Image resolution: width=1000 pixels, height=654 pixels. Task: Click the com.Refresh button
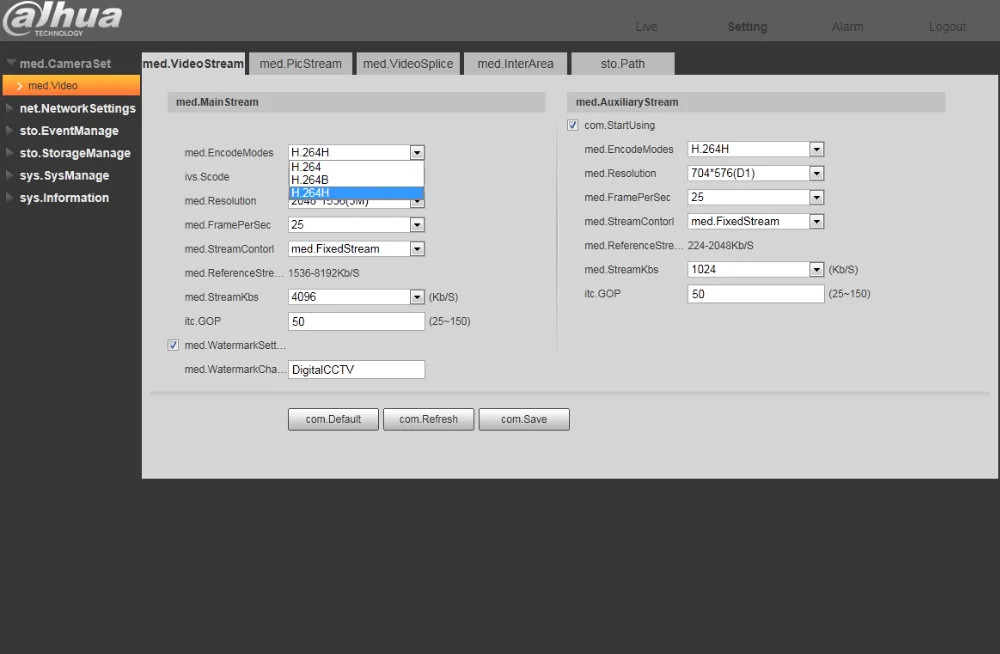pyautogui.click(x=429, y=419)
